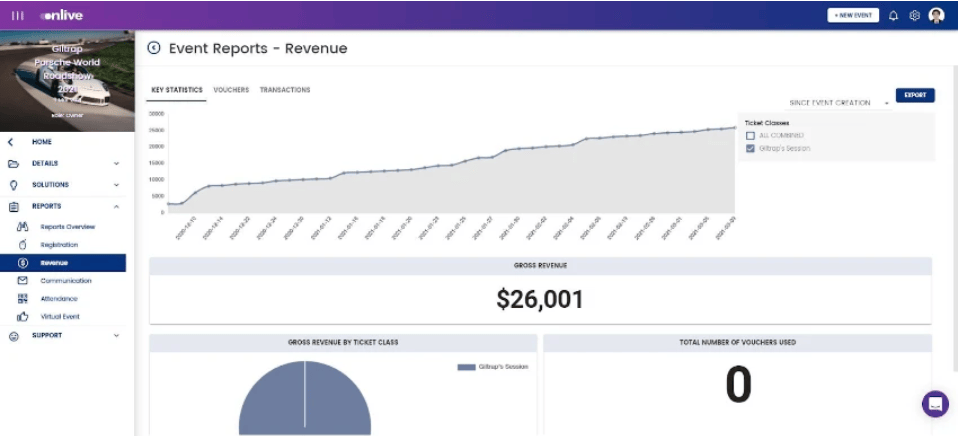Click the Export button
The height and width of the screenshot is (436, 959).
[x=914, y=95]
